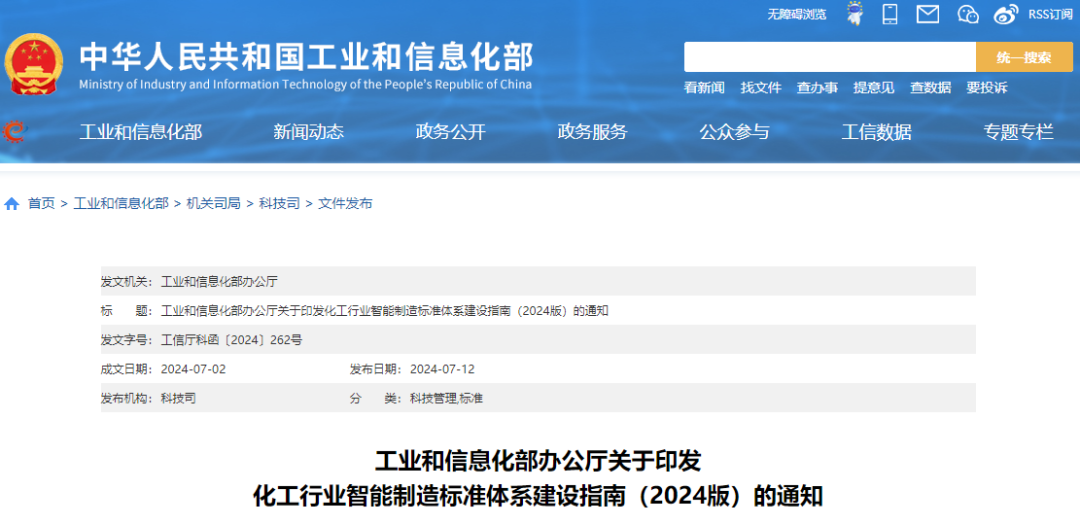Click the home icon in breadcrumb
This screenshot has height=525, width=1080.
(12, 204)
